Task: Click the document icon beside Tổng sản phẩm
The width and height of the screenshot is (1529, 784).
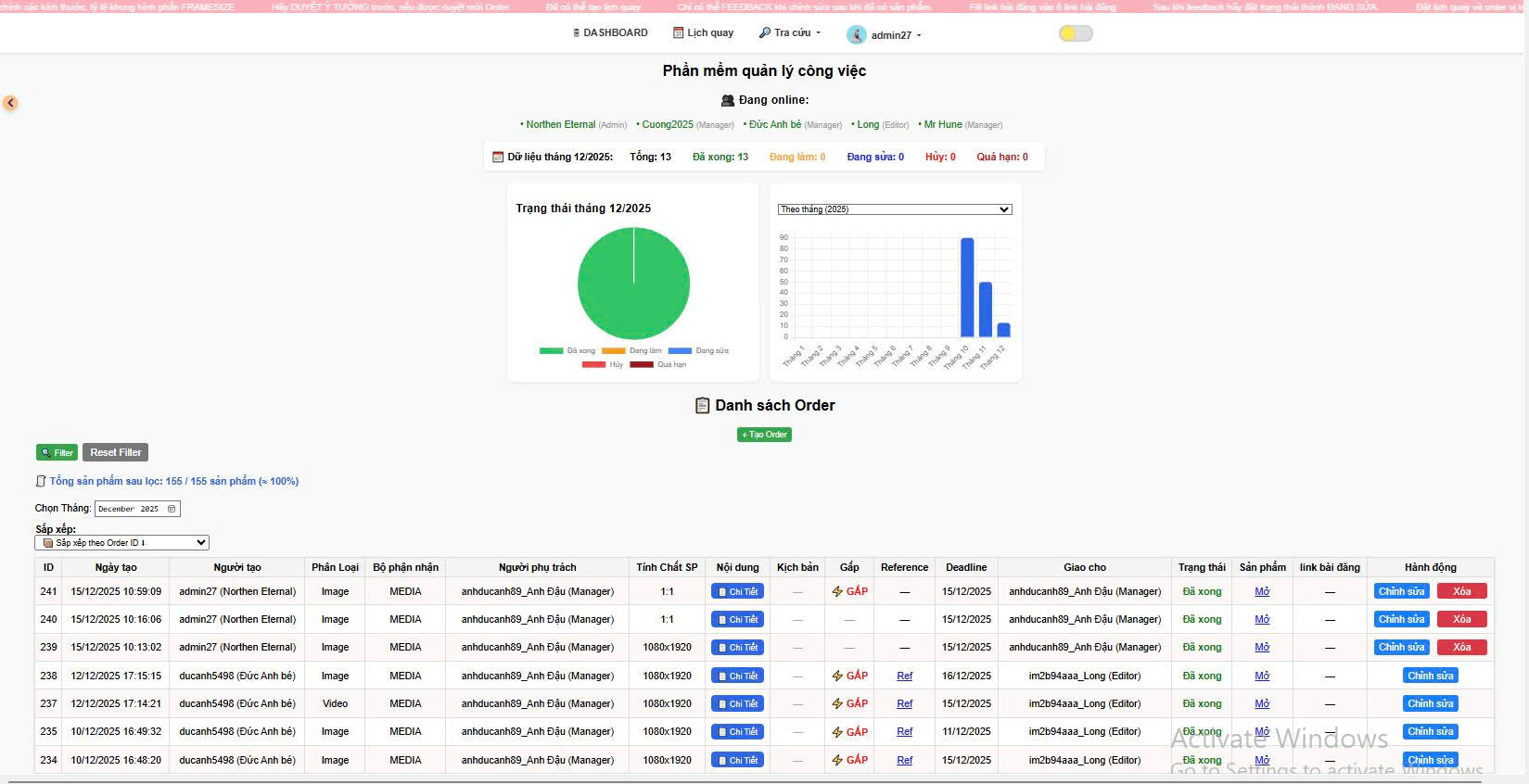Action: coord(40,482)
